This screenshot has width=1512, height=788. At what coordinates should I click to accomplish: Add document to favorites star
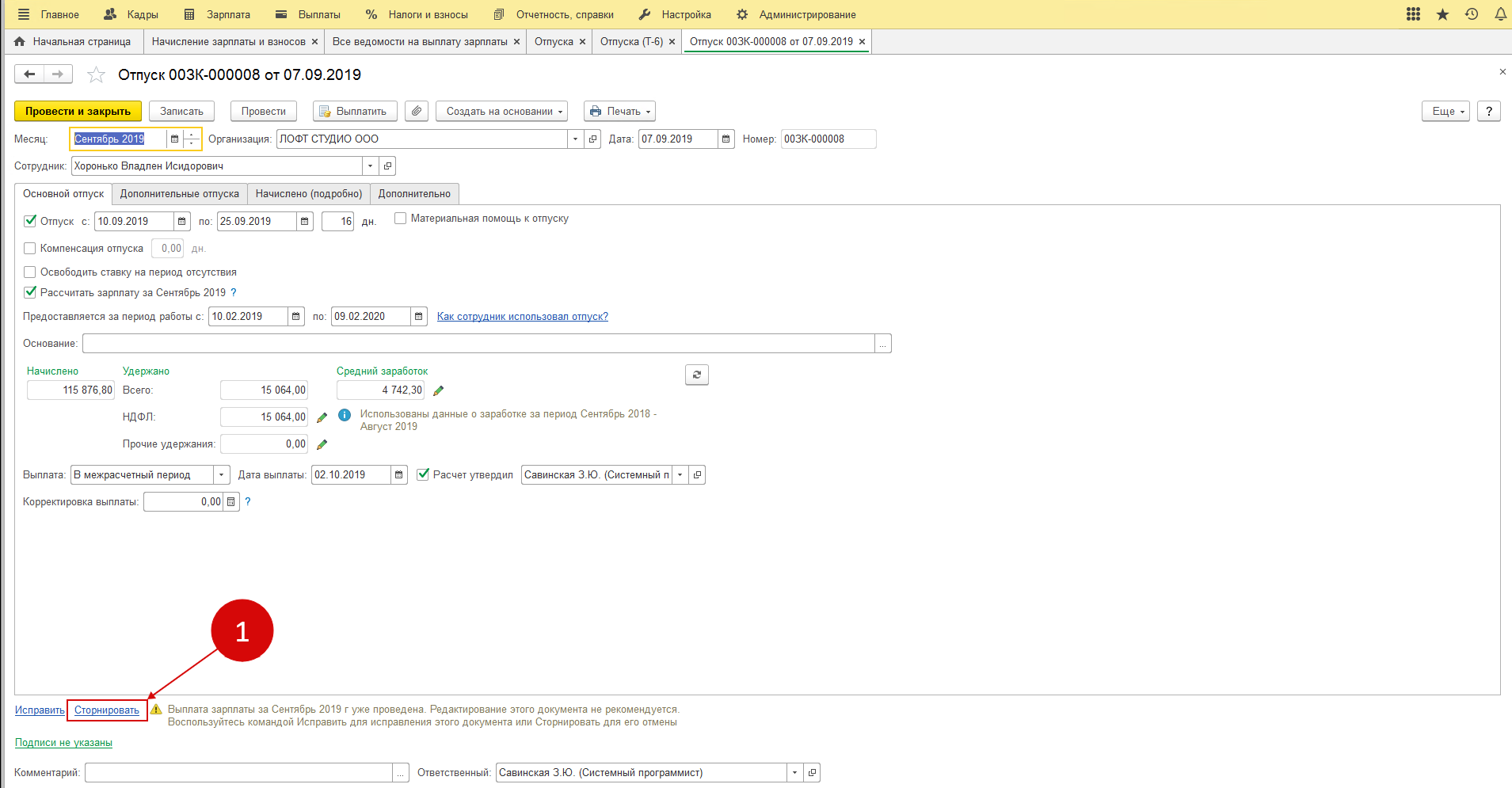tap(96, 74)
